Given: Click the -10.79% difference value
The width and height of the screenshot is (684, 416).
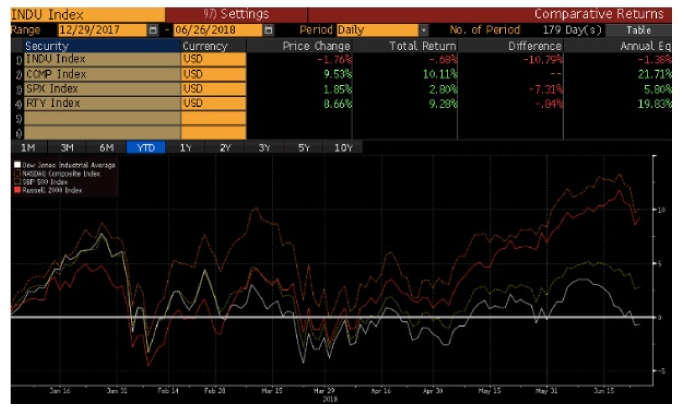Looking at the screenshot, I should 543,59.
